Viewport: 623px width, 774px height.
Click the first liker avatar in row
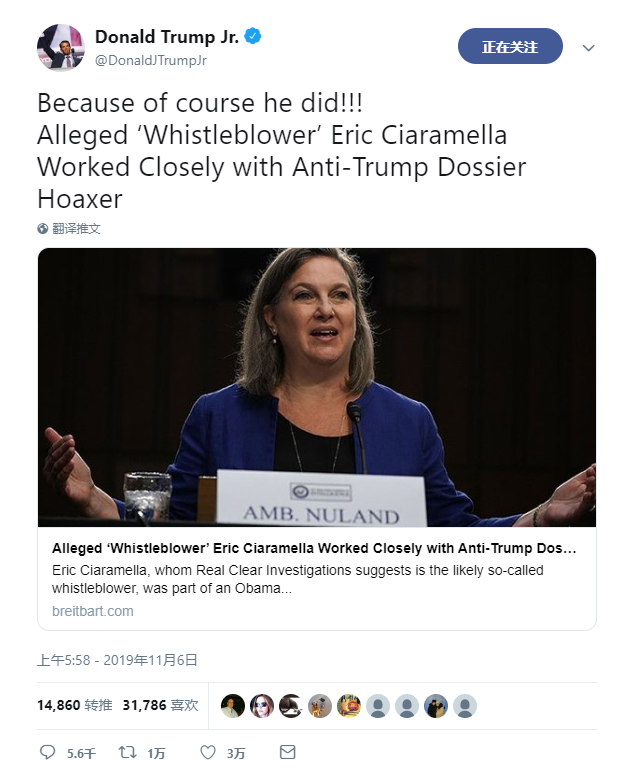(232, 705)
